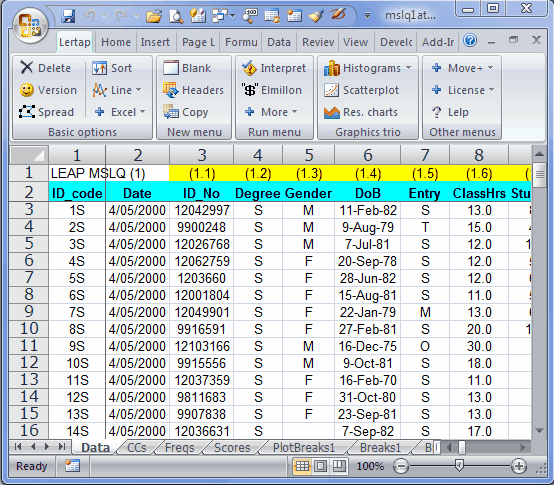Click the zoom slider handle

click(459, 466)
